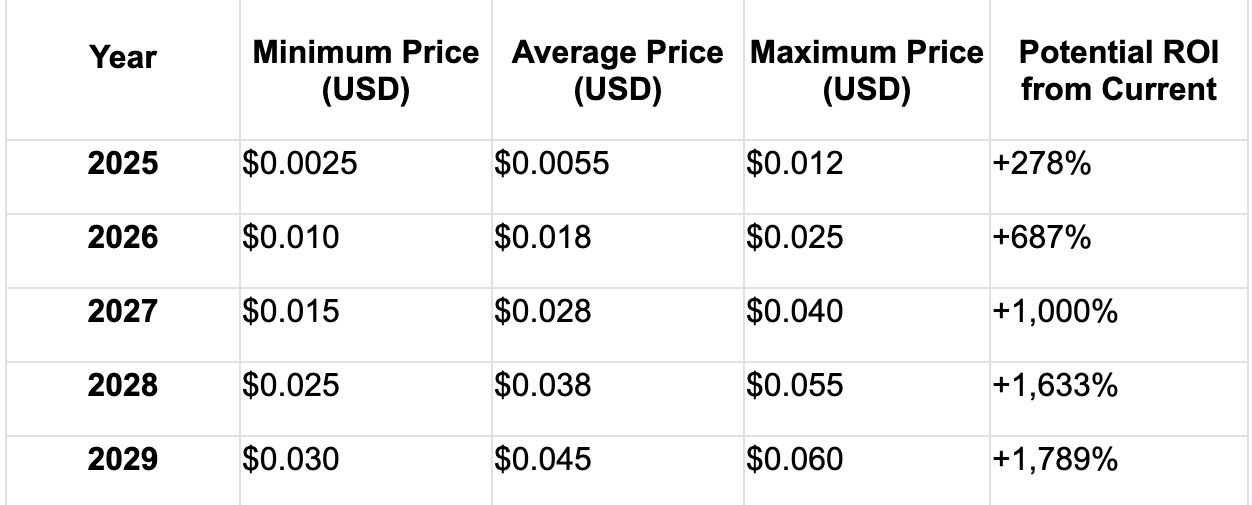Screen dimensions: 1252x505
Task: Select the 2028 row label
Action: tap(122, 386)
